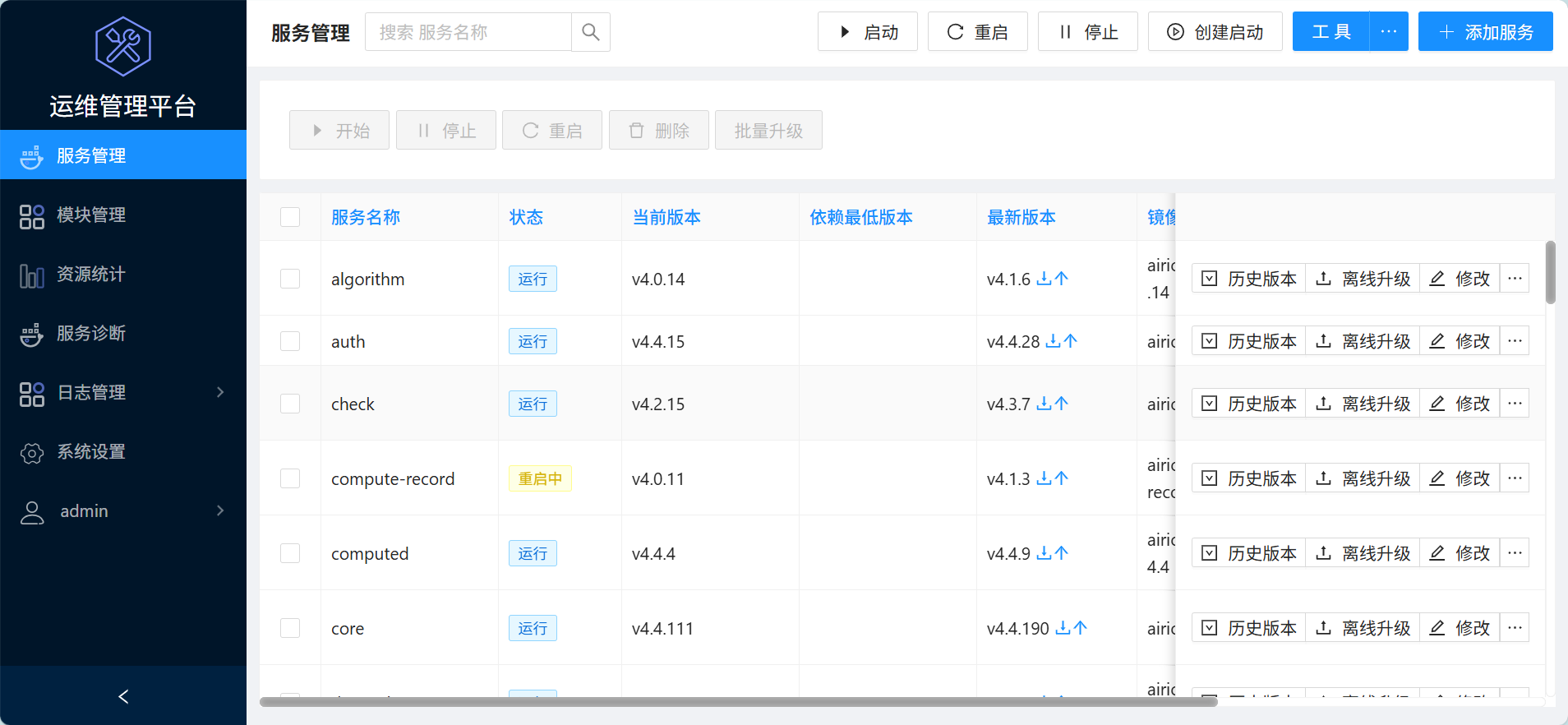Click the batch 停止 button

(x=446, y=130)
